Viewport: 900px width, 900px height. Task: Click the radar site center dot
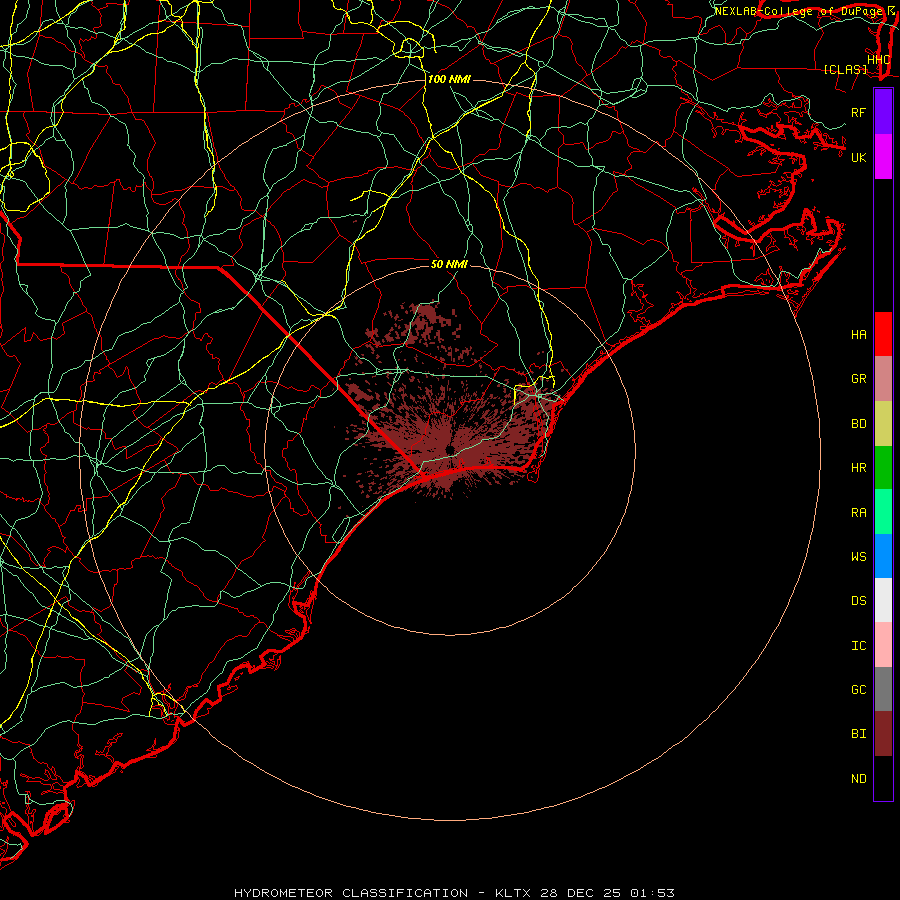[x=450, y=449]
